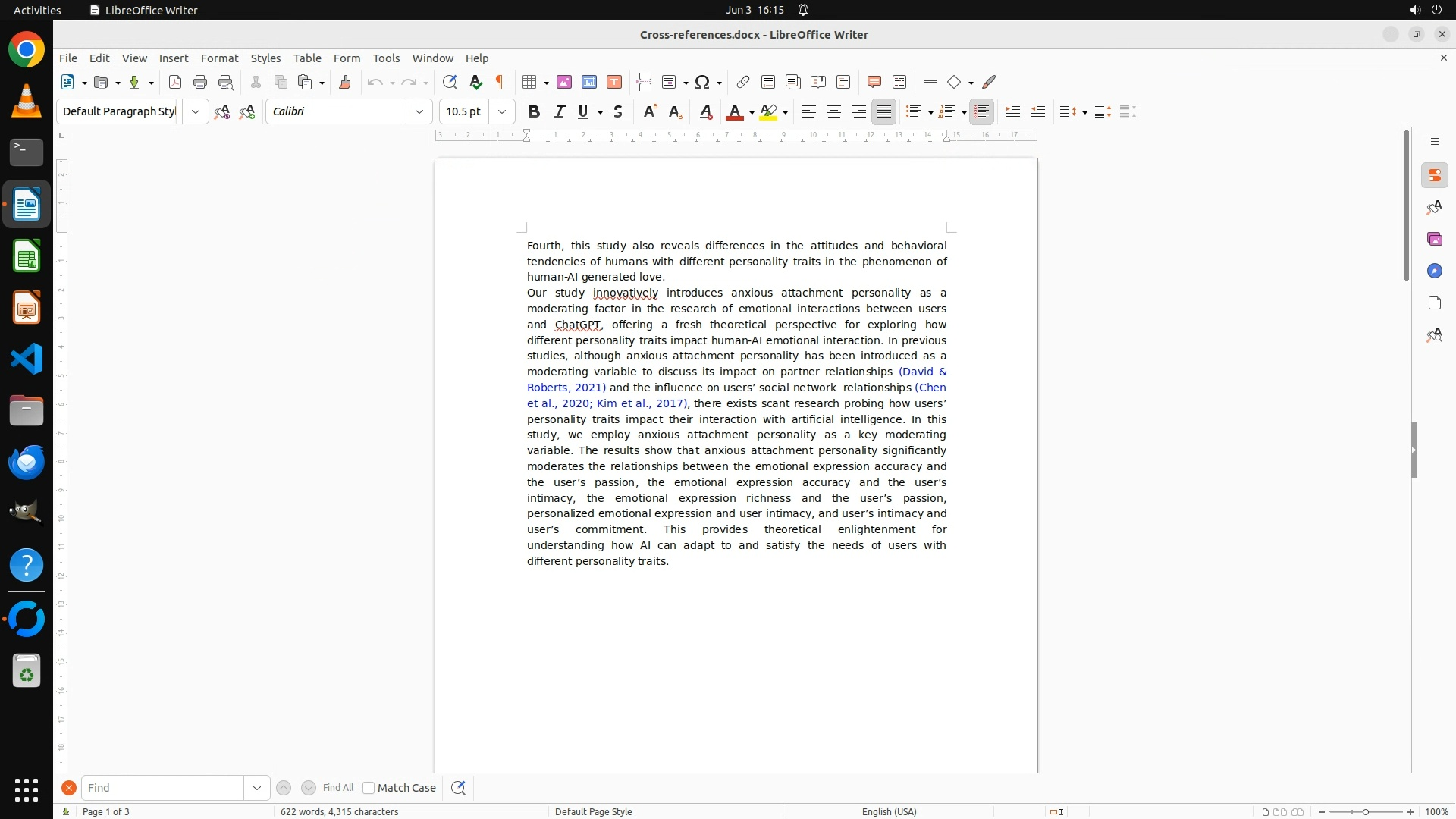Open the Insert Special Character icon

point(702,82)
